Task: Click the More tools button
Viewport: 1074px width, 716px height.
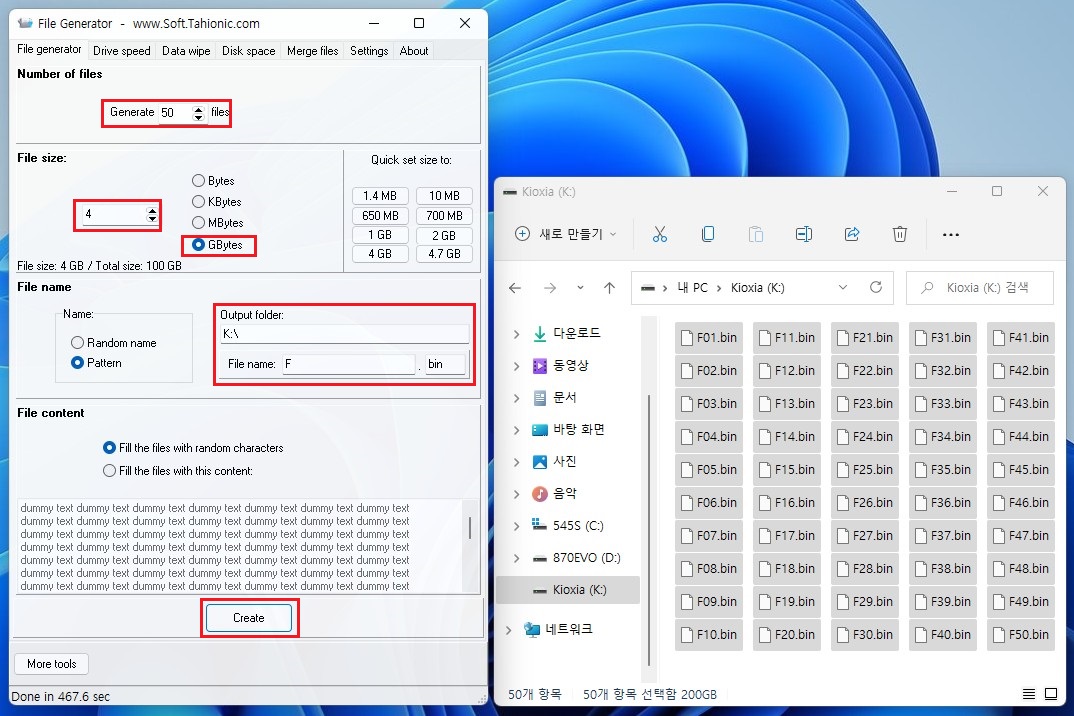Action: coord(51,664)
